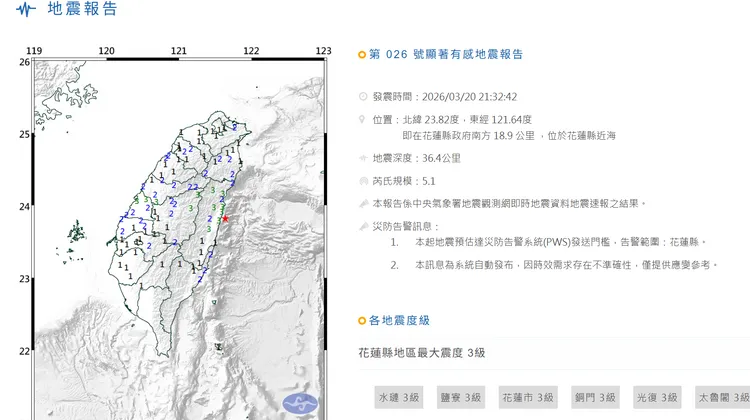Click the red star epicenter marker
Screen dimensions: 750x420
[225, 218]
